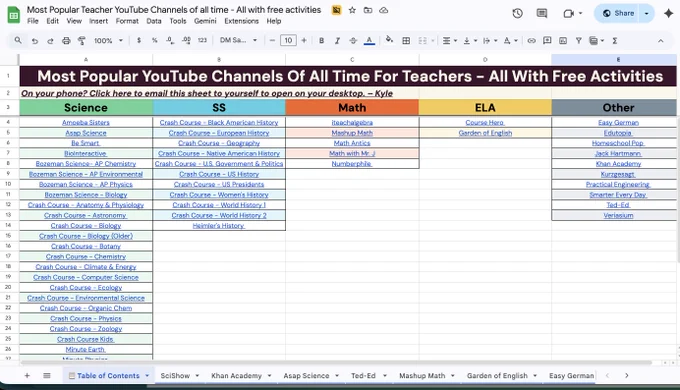The height and width of the screenshot is (390, 680).
Task: Open the functions sigma menu
Action: (x=615, y=40)
